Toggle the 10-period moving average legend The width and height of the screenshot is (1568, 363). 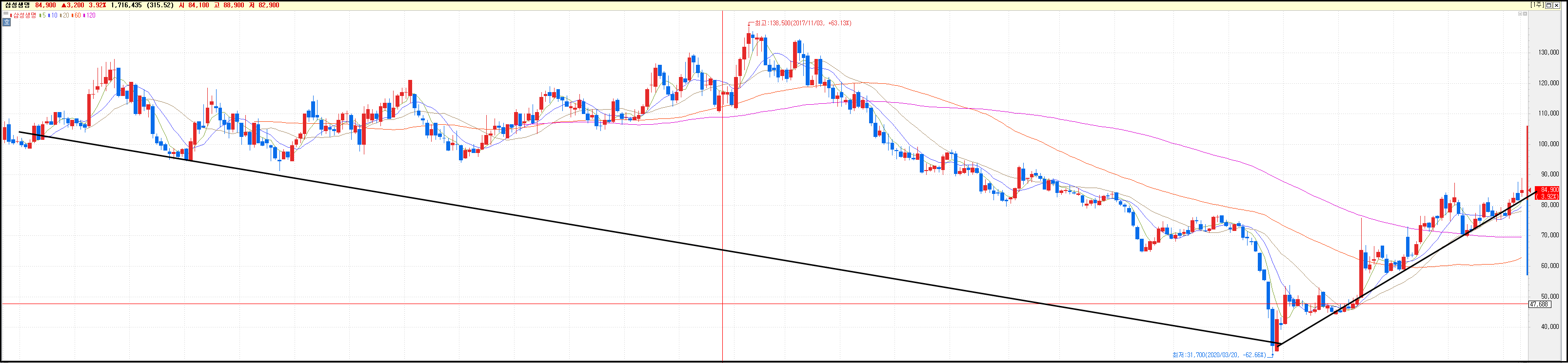click(53, 15)
